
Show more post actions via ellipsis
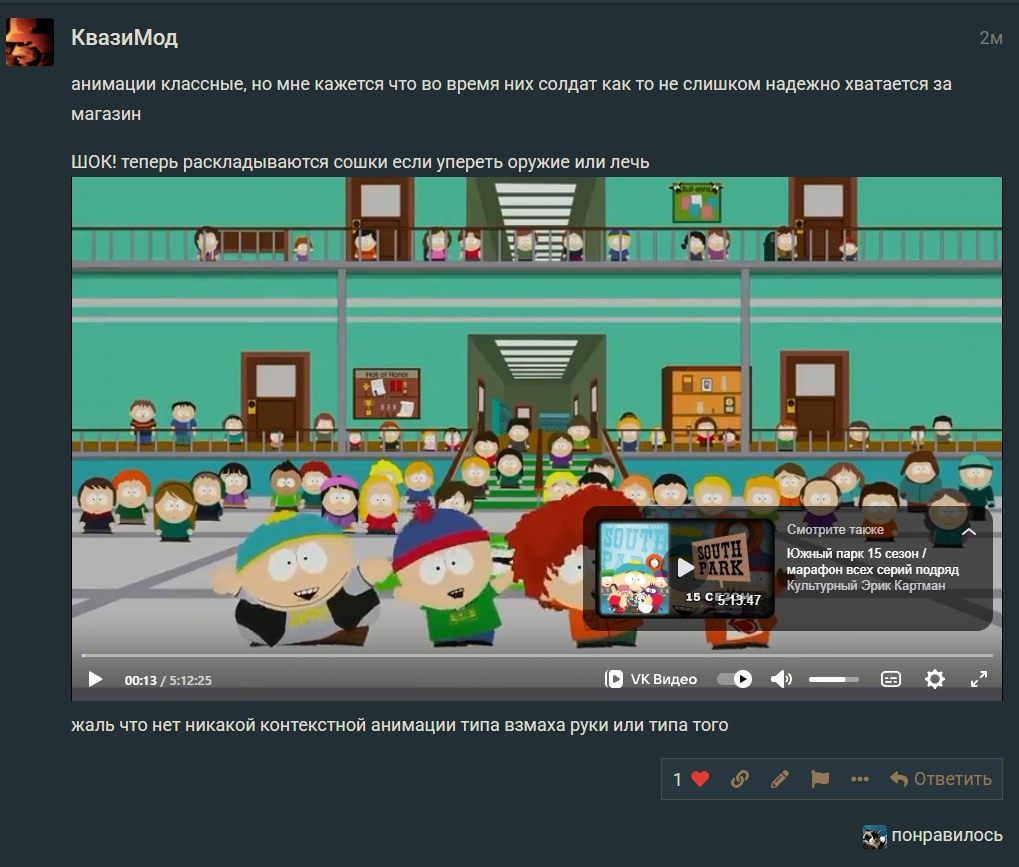click(x=860, y=779)
